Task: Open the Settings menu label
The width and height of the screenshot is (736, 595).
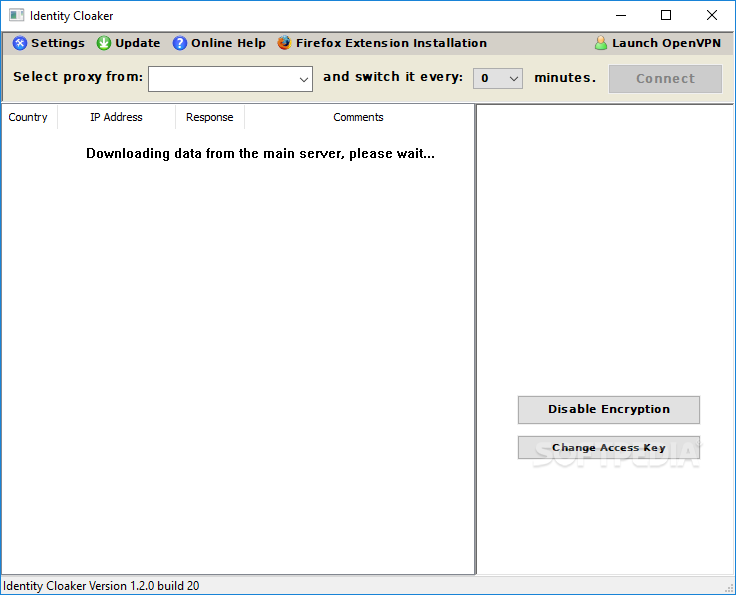Action: pyautogui.click(x=58, y=43)
